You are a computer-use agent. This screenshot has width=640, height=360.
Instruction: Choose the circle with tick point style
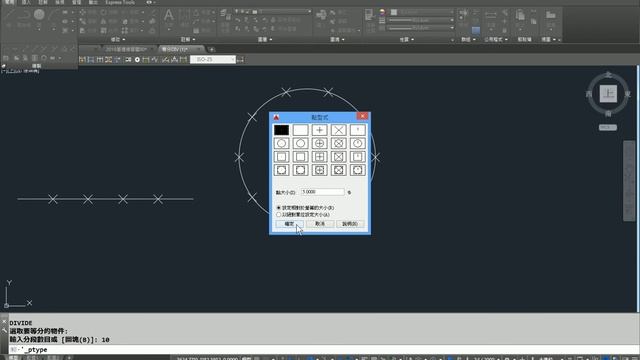[358, 143]
